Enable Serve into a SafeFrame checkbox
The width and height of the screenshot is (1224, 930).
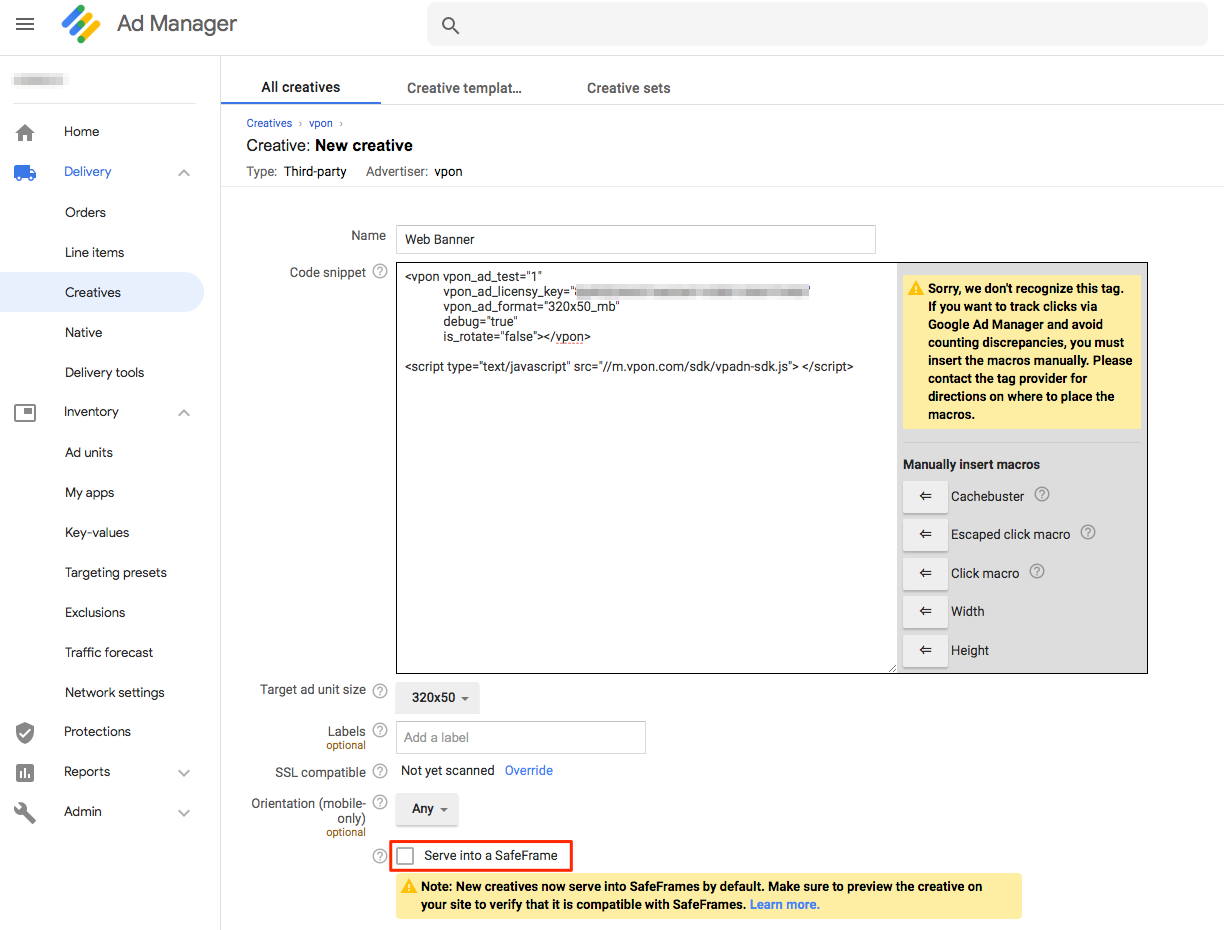click(x=405, y=856)
